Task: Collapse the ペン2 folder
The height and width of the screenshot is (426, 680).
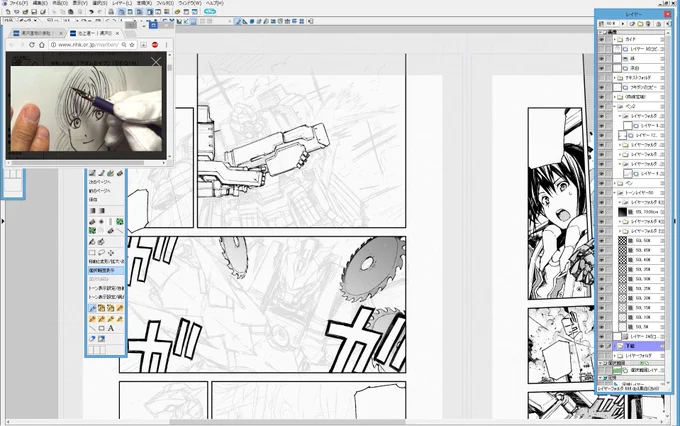Action: [x=615, y=106]
